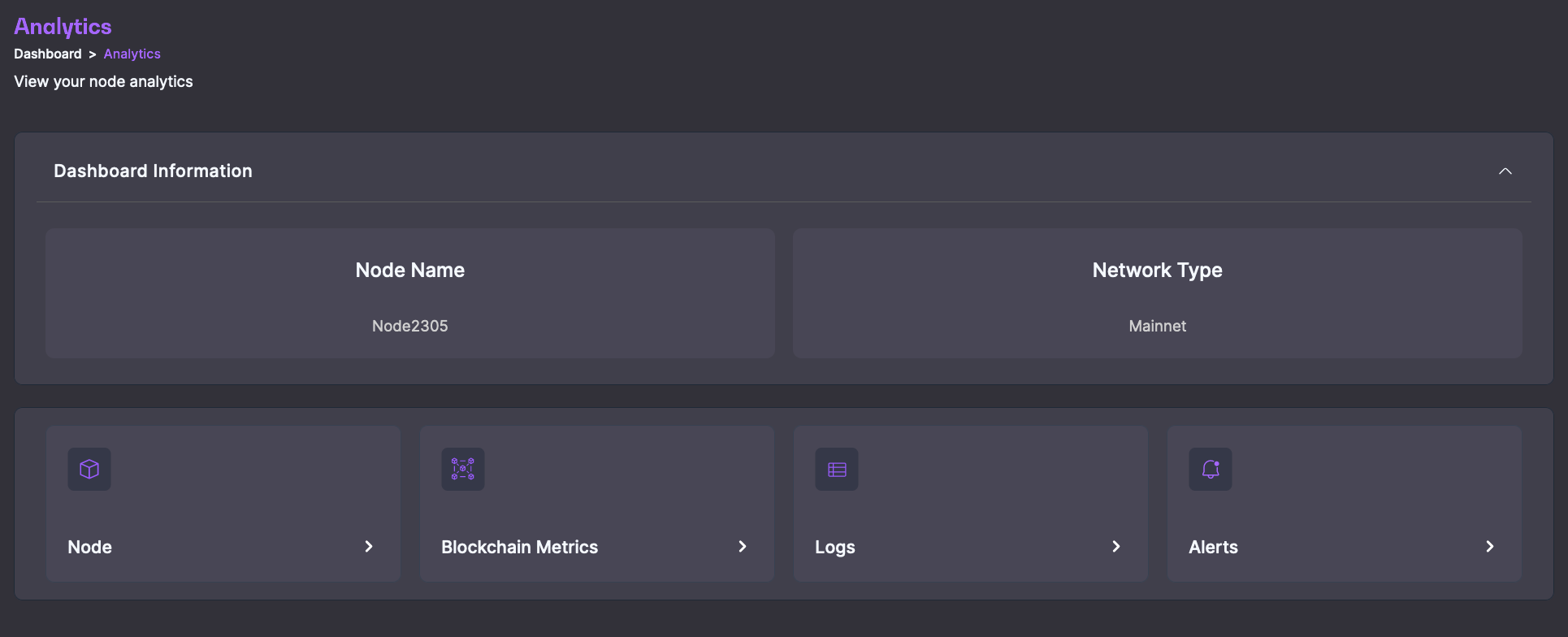Click the Blockchain Metrics network icon
Viewport: 1568px width, 637px height.
(x=463, y=469)
